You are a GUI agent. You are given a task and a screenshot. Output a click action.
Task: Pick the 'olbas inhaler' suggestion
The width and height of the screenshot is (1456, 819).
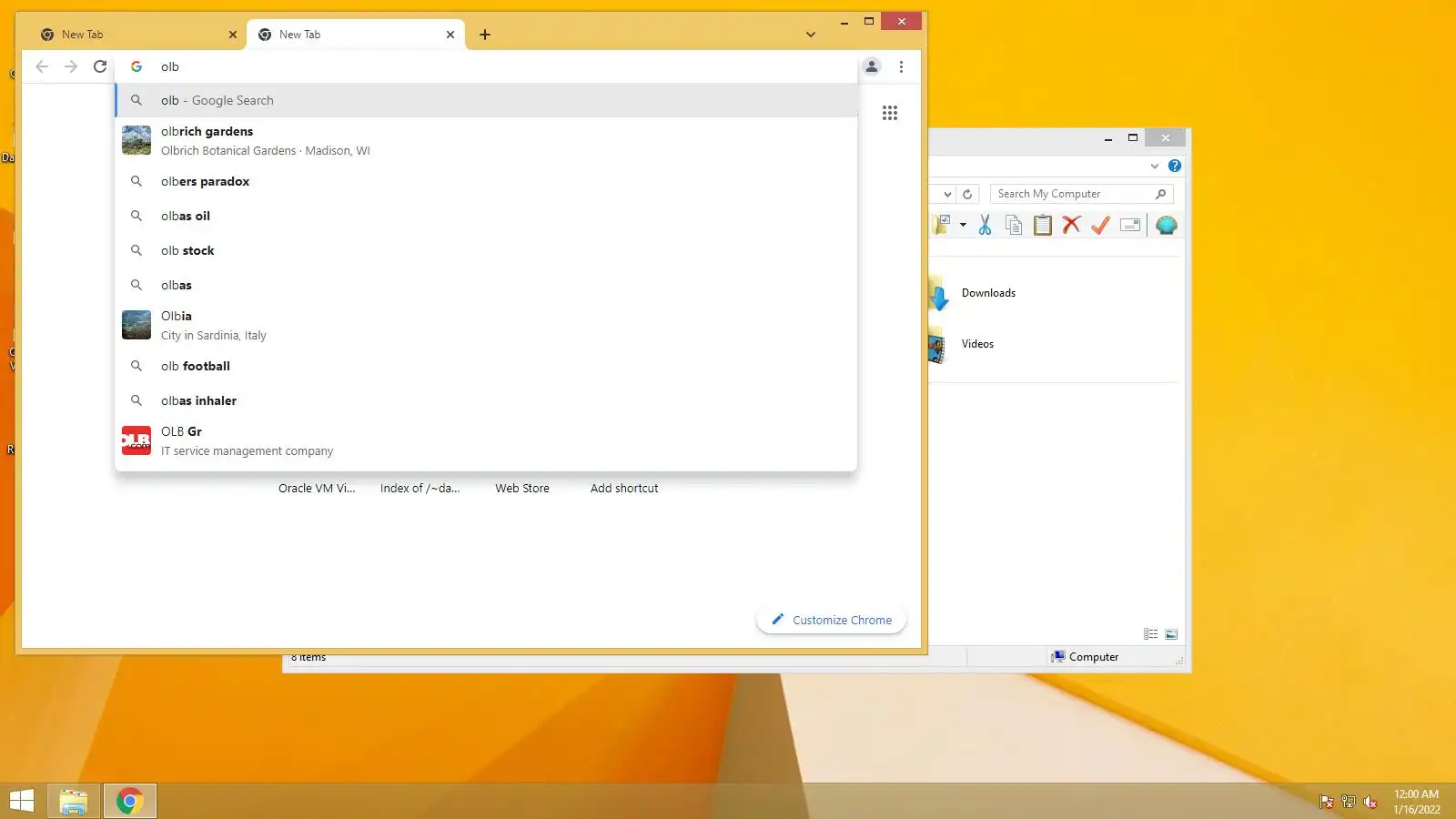coord(487,400)
